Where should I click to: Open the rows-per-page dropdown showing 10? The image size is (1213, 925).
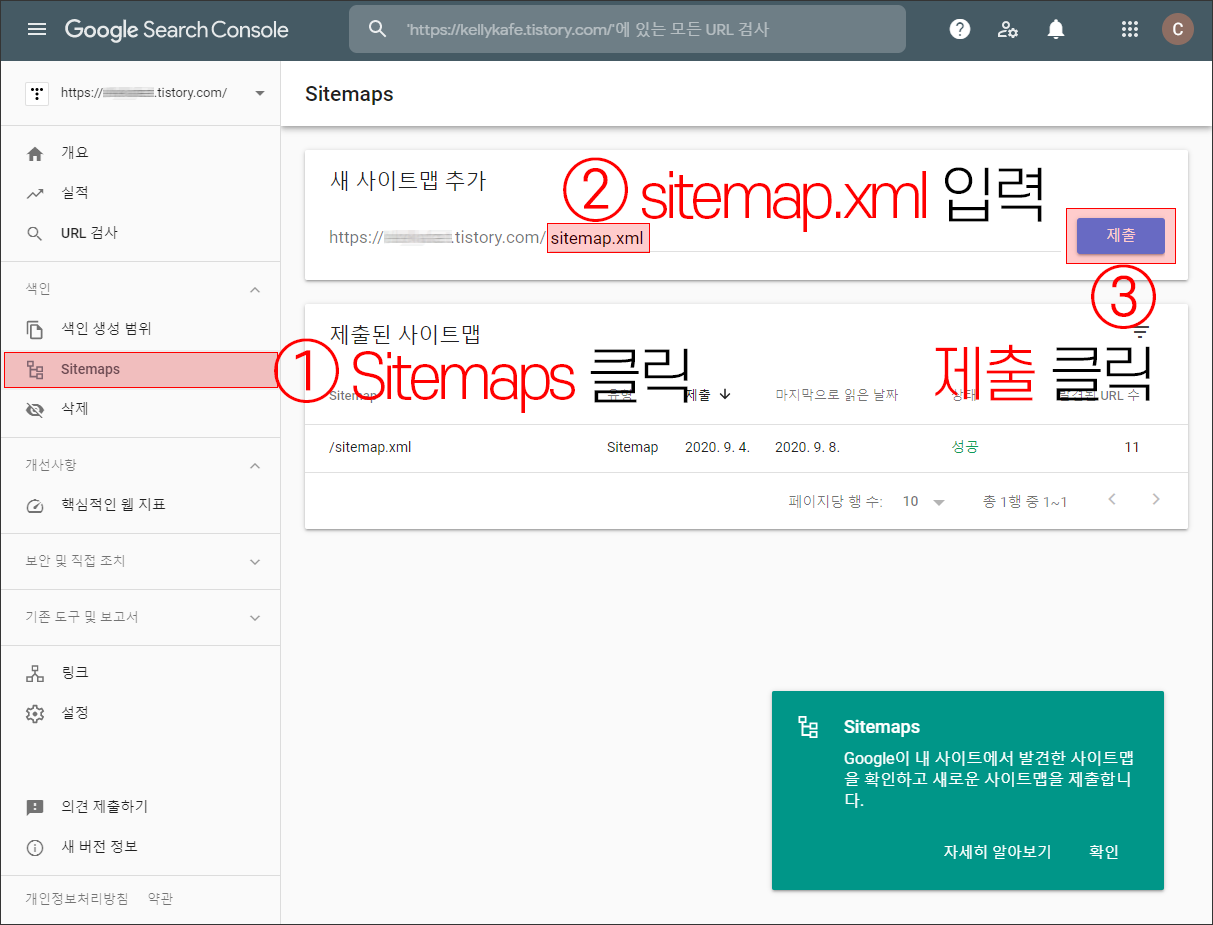(924, 502)
